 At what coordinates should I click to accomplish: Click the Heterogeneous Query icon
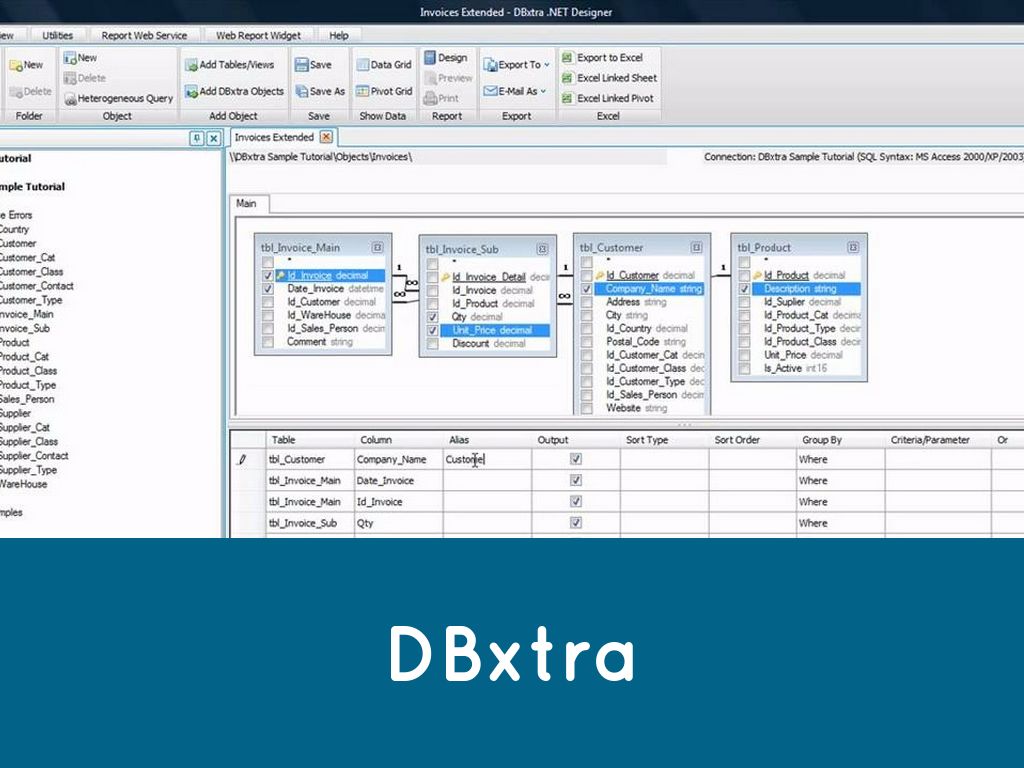point(70,99)
